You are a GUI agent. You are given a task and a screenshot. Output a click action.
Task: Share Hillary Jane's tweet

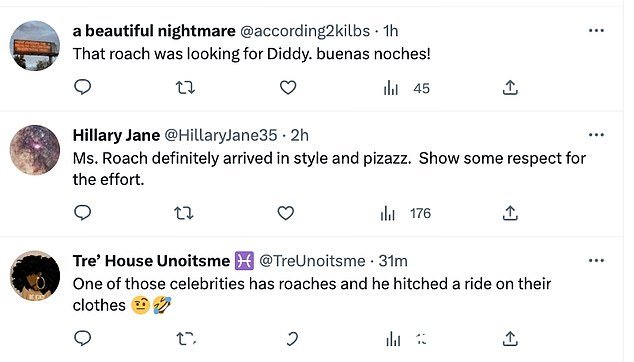click(x=510, y=213)
